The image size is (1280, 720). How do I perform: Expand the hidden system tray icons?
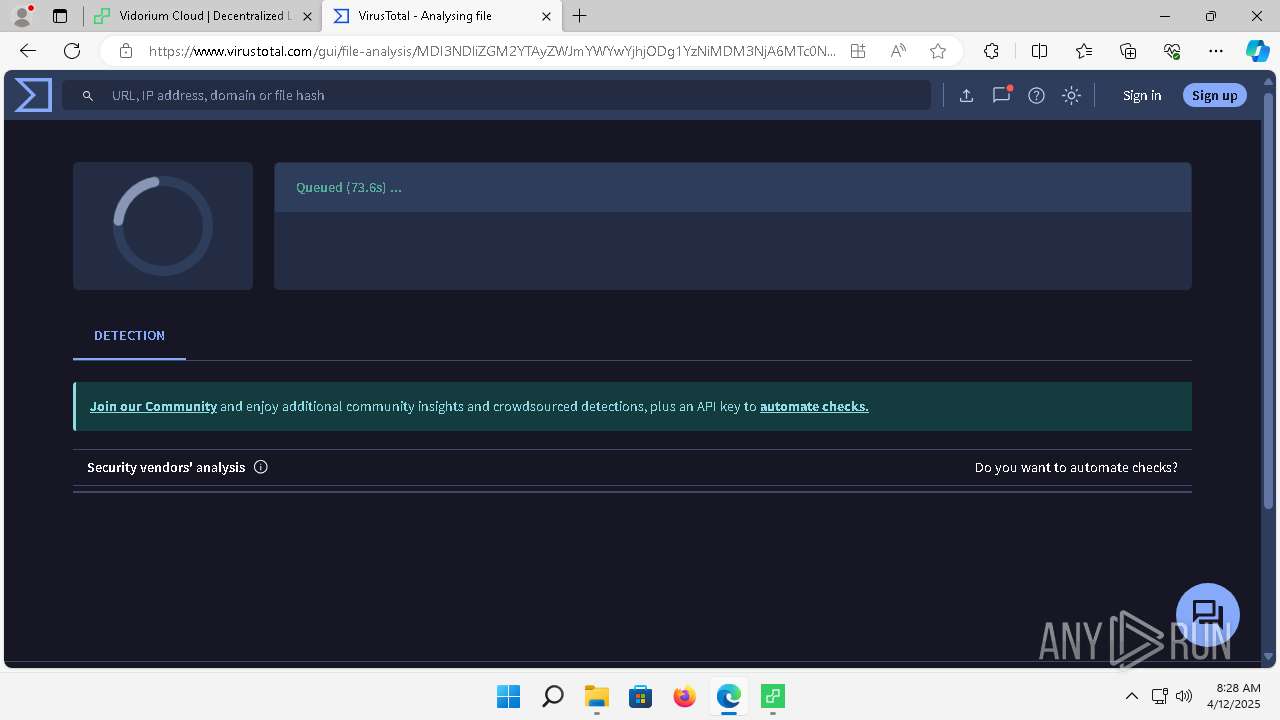[1131, 696]
